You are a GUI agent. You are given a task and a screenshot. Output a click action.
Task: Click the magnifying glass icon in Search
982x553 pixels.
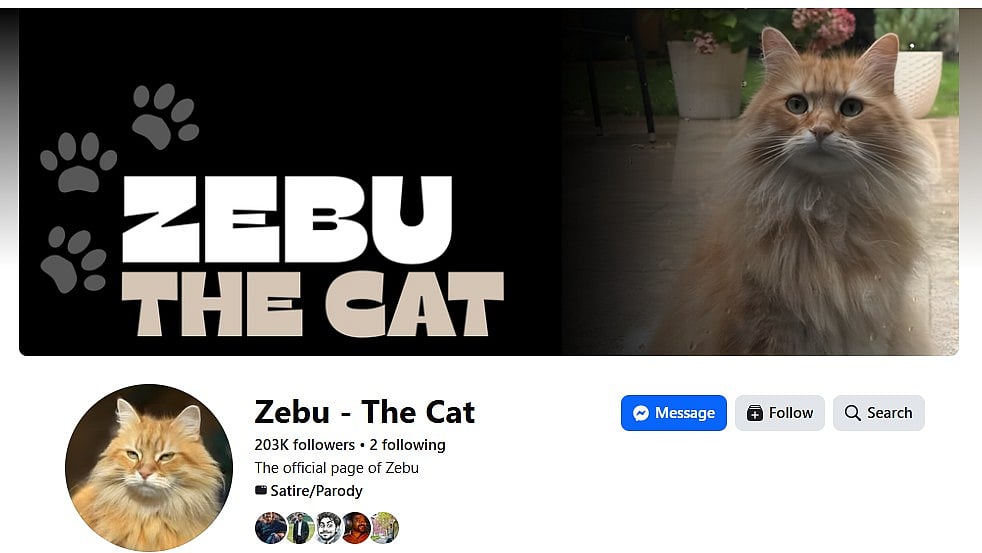(x=852, y=413)
